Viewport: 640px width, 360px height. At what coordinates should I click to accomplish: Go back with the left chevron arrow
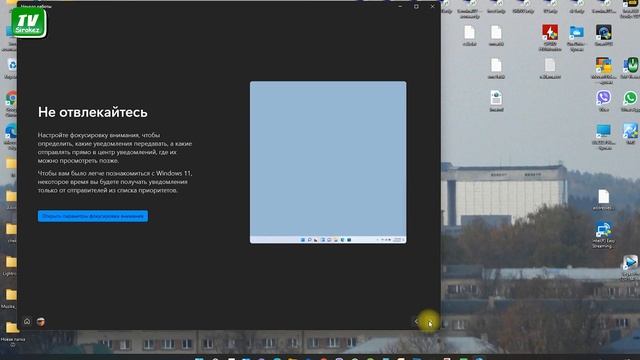416,322
